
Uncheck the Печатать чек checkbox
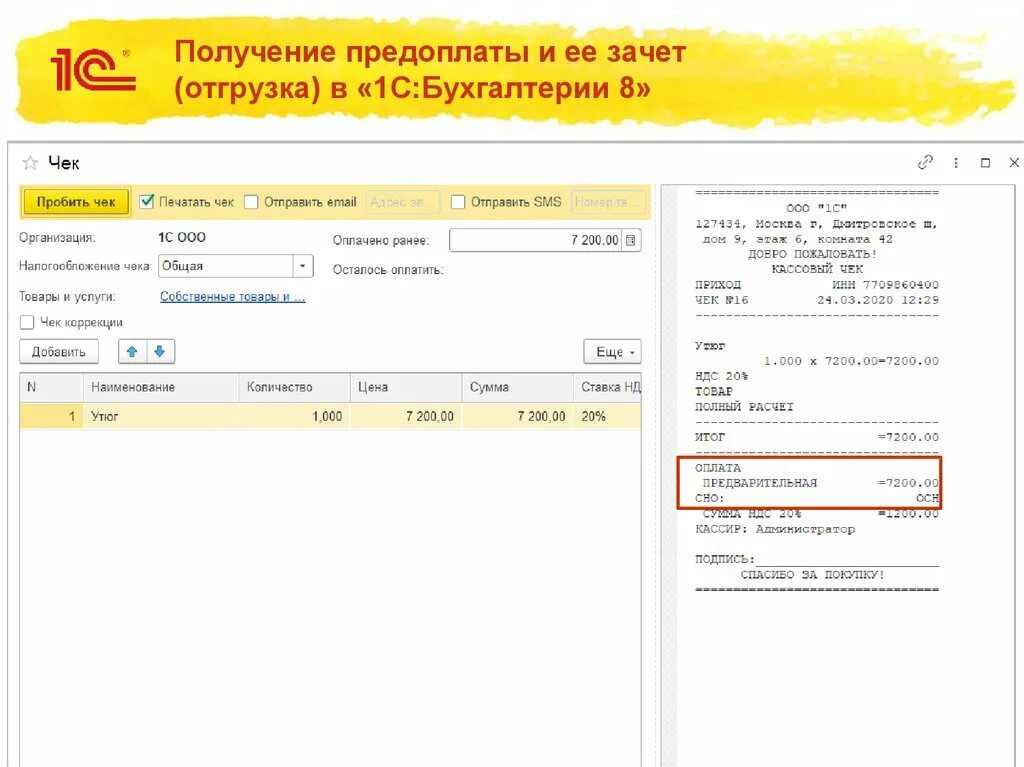(x=147, y=202)
